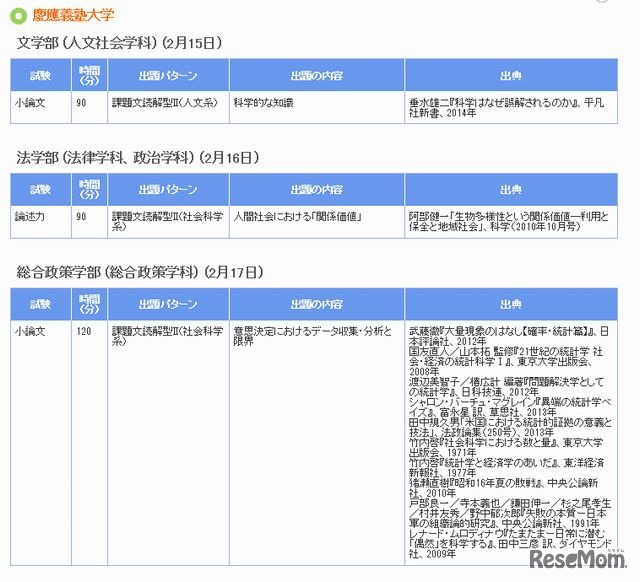The width and height of the screenshot is (640, 582).
Task: Click 出題パターン header in the 法学部 table
Action: [x=168, y=189]
